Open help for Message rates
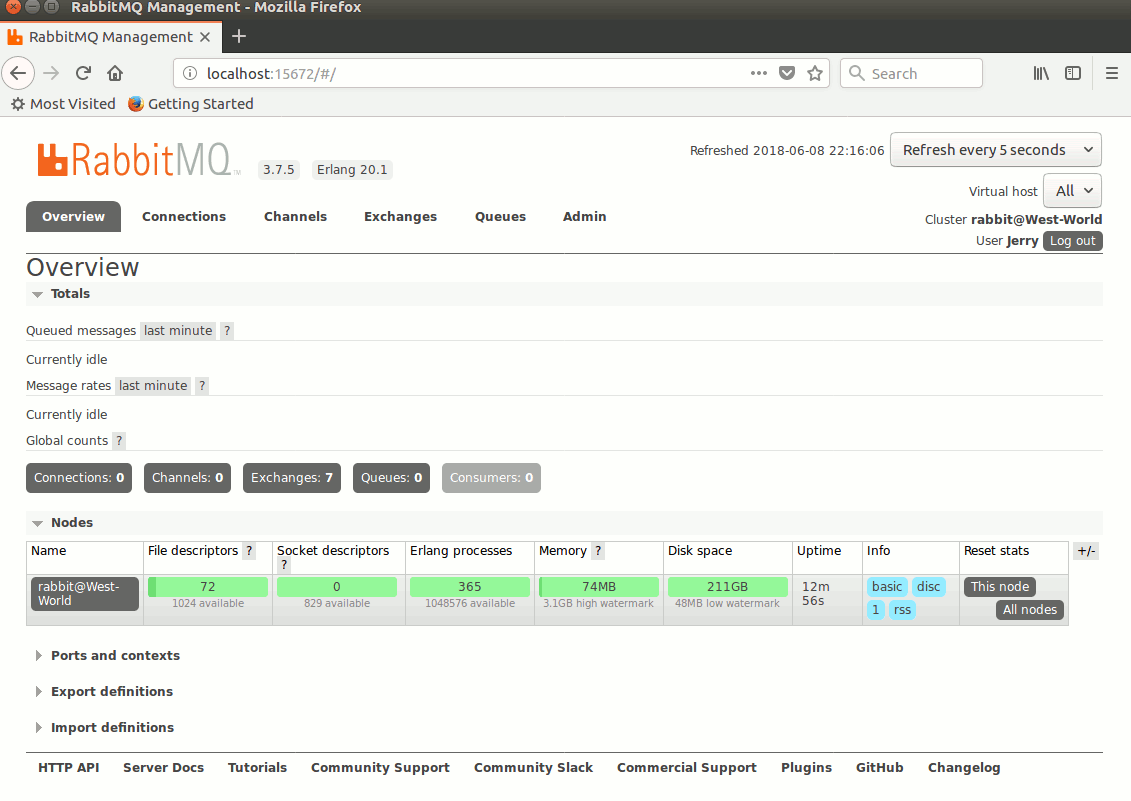The width and height of the screenshot is (1131, 801). tap(202, 385)
